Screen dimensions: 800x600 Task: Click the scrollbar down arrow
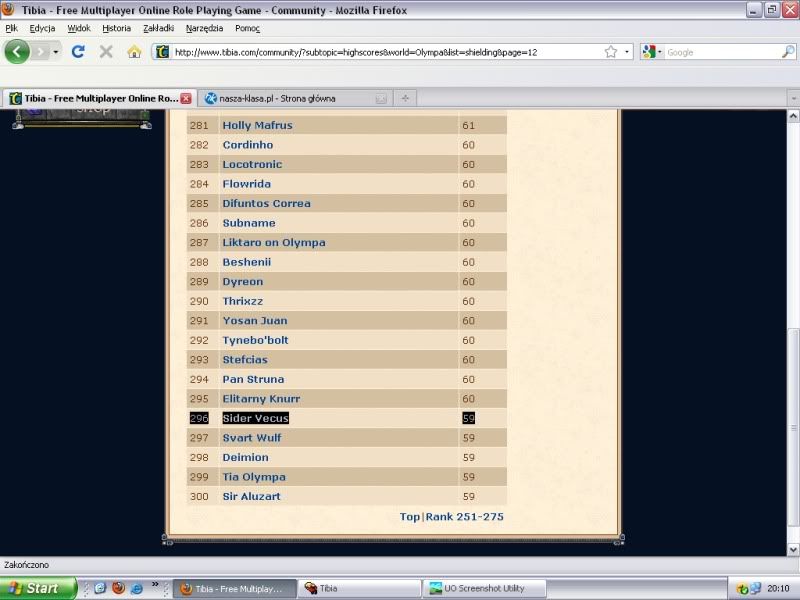coord(793,549)
